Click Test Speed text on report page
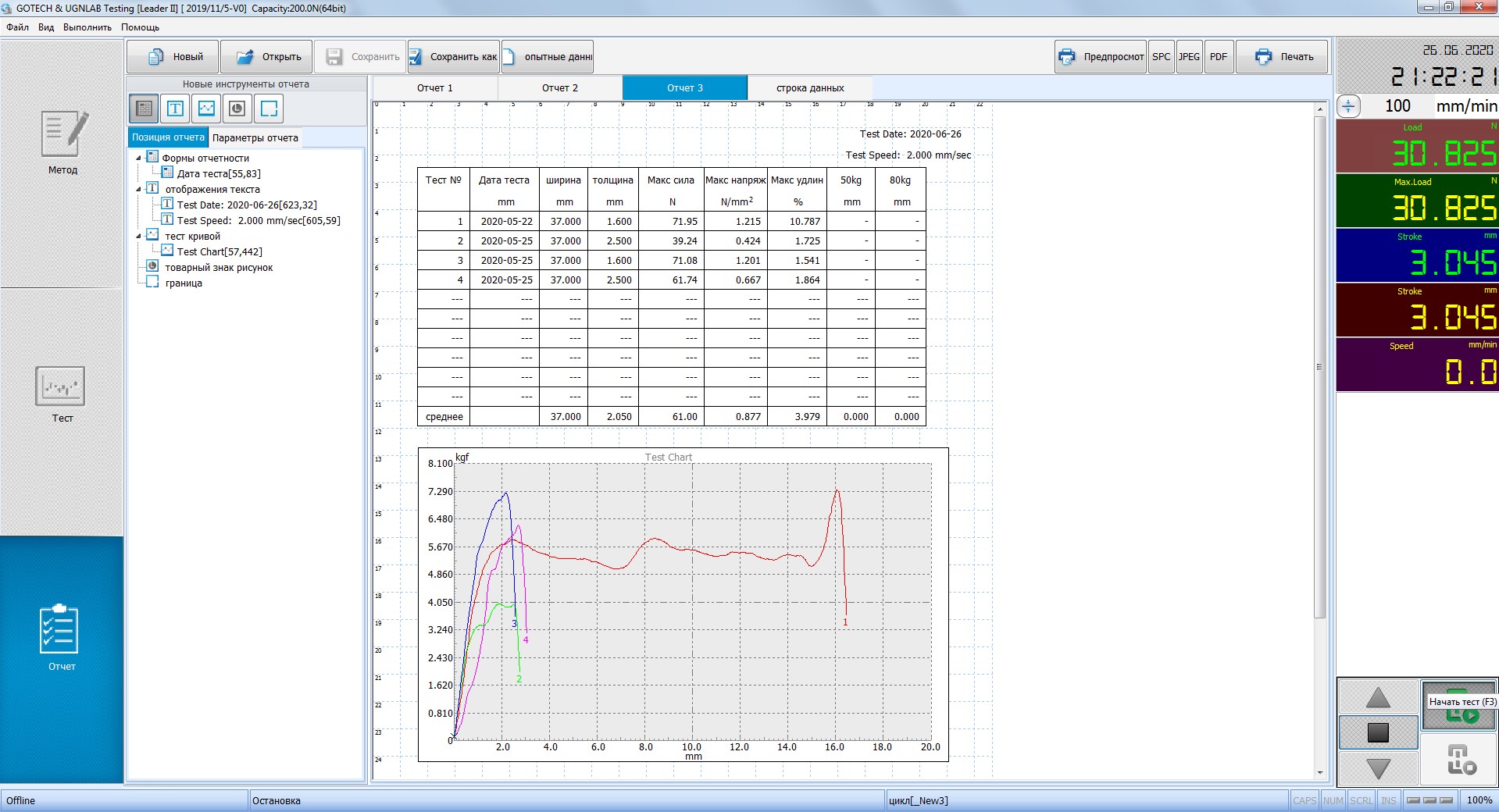This screenshot has width=1499, height=812. [x=908, y=155]
